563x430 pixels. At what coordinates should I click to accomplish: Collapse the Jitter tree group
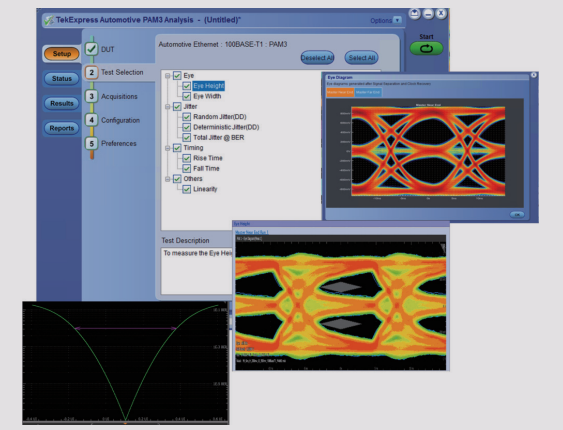pyautogui.click(x=167, y=107)
